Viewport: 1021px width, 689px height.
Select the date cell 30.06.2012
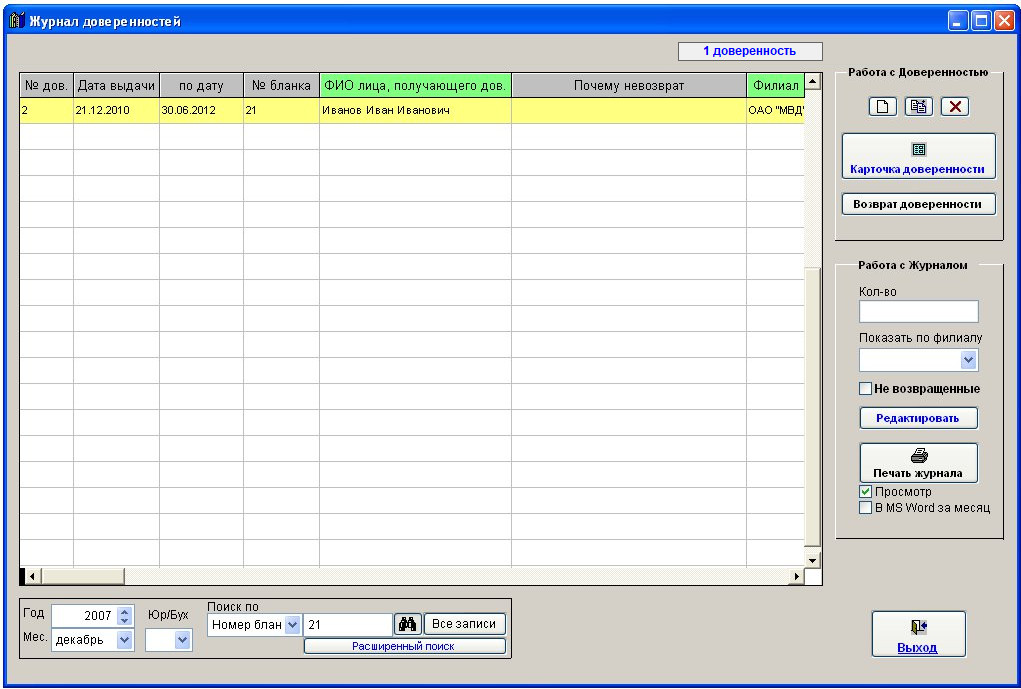201,110
